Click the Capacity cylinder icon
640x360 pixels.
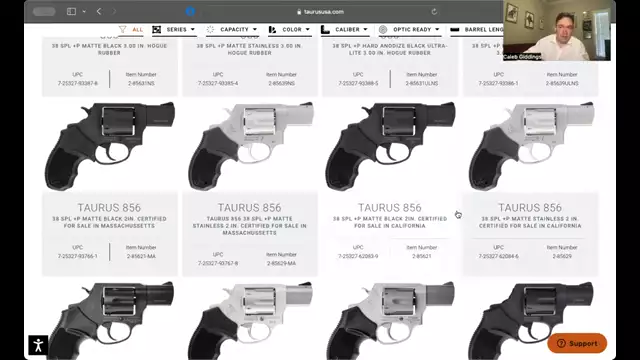point(210,29)
